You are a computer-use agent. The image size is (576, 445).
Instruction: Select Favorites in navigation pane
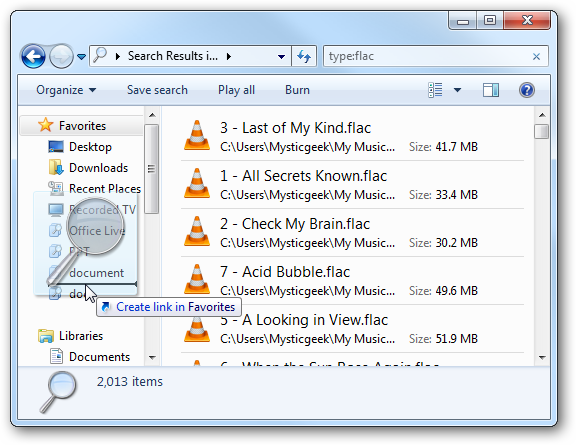[82, 126]
